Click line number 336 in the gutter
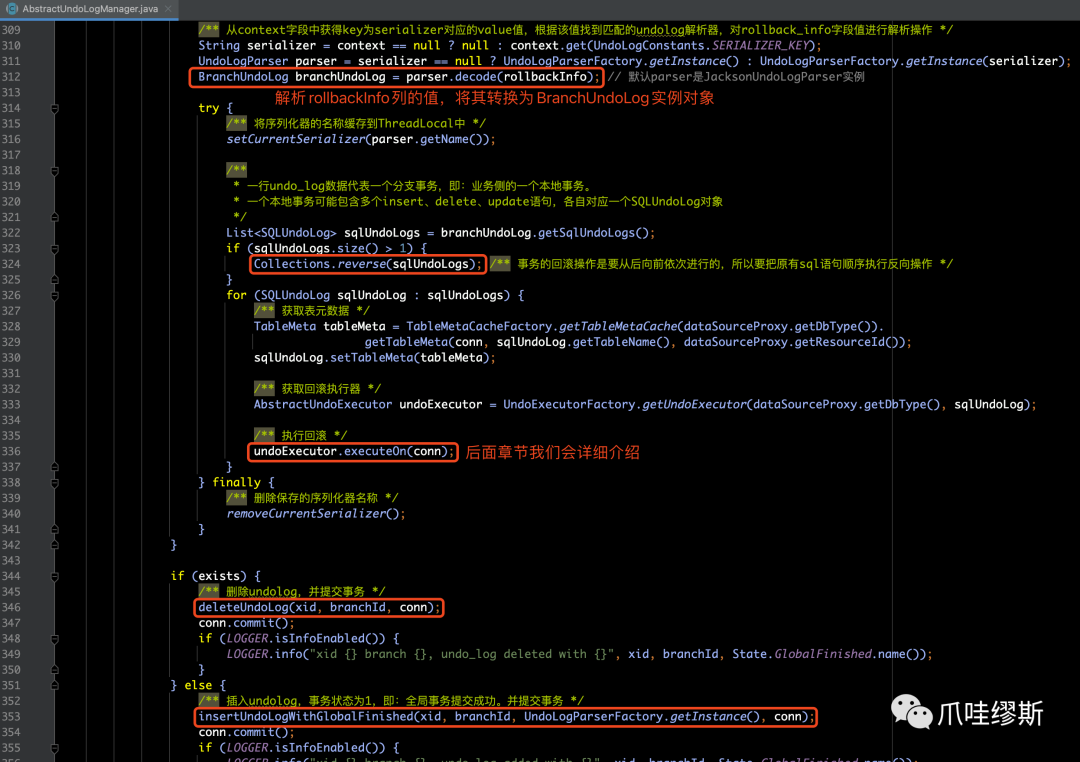This screenshot has height=762, width=1080. (x=11, y=451)
